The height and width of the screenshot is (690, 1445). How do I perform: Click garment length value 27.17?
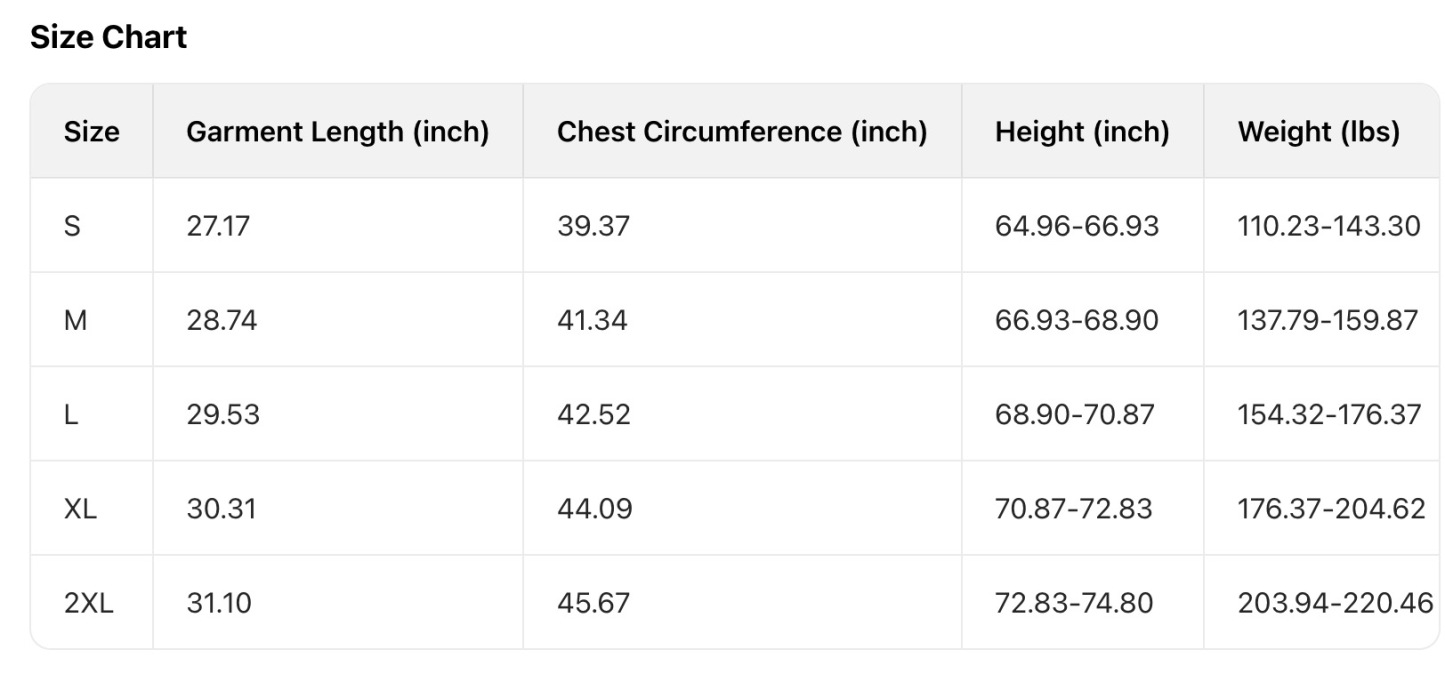[x=217, y=226]
